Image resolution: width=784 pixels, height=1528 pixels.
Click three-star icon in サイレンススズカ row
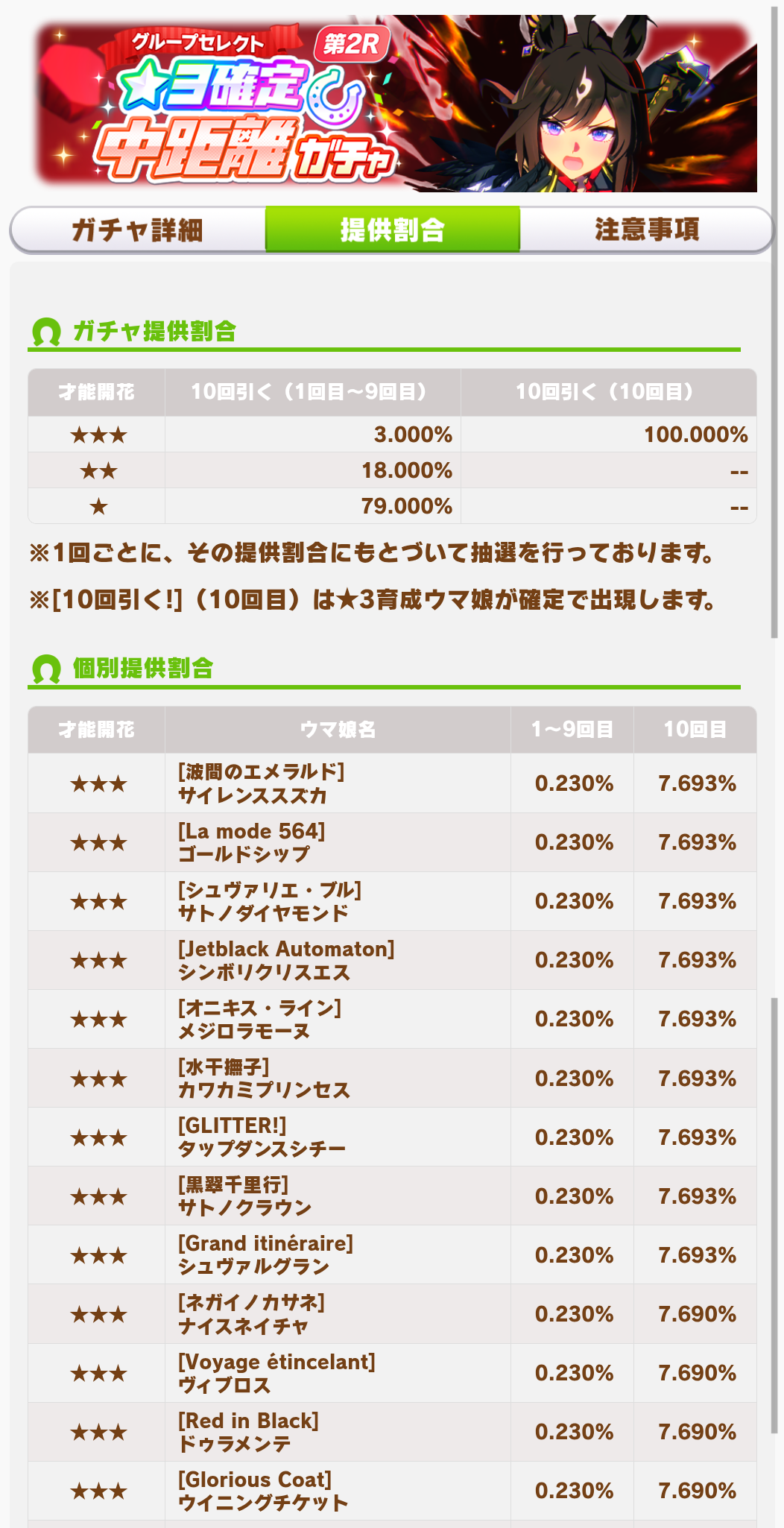(98, 784)
